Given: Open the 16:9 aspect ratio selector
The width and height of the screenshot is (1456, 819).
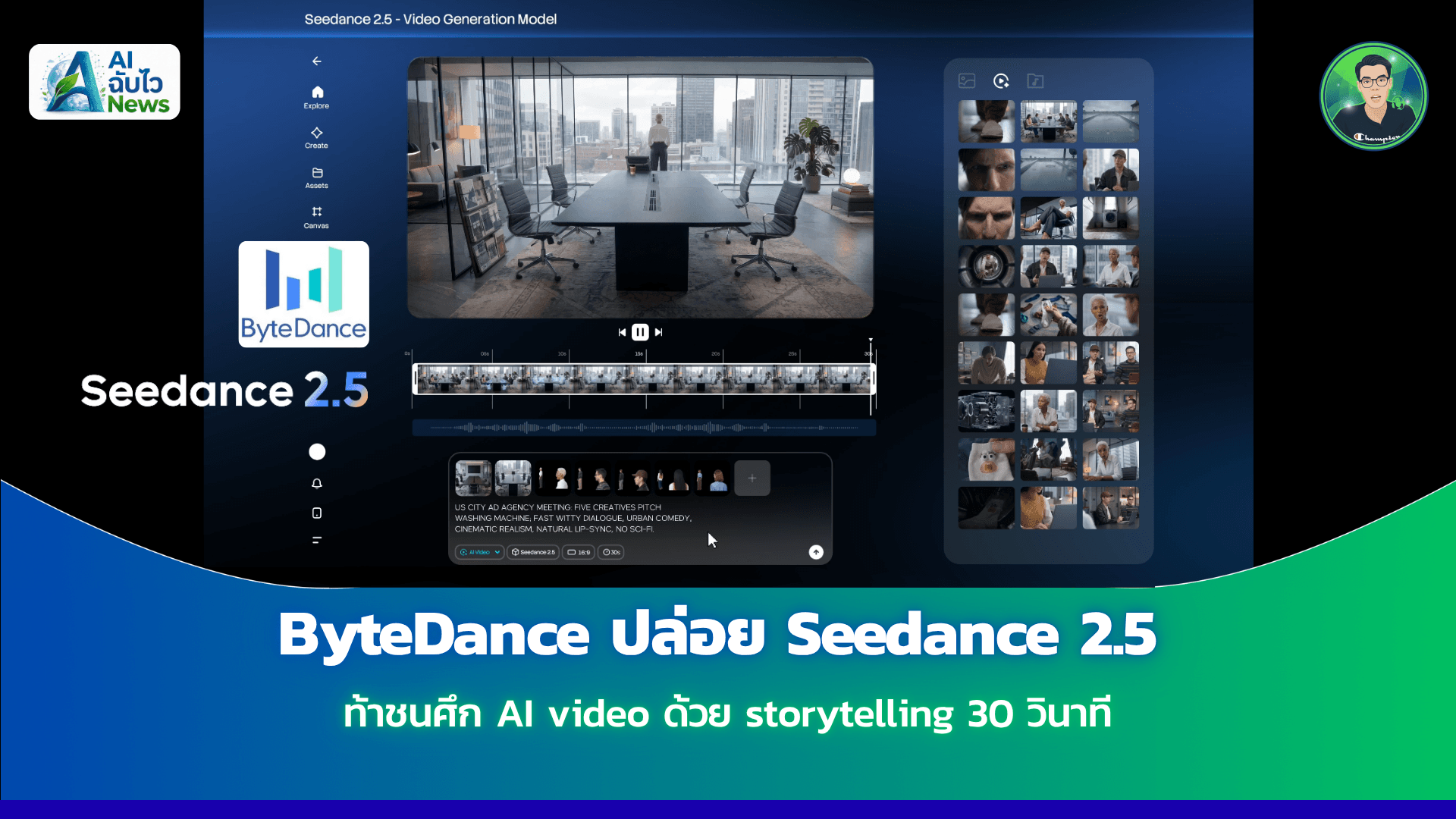Looking at the screenshot, I should click(x=579, y=552).
